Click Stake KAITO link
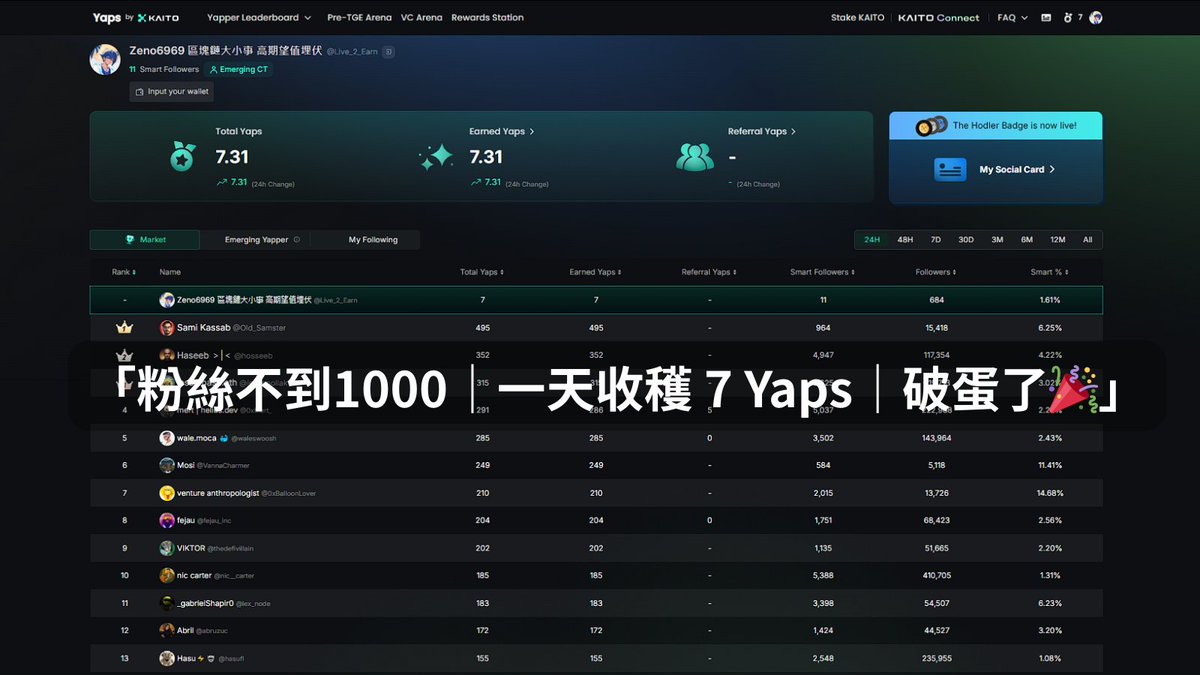Image resolution: width=1200 pixels, height=675 pixels. (x=857, y=17)
